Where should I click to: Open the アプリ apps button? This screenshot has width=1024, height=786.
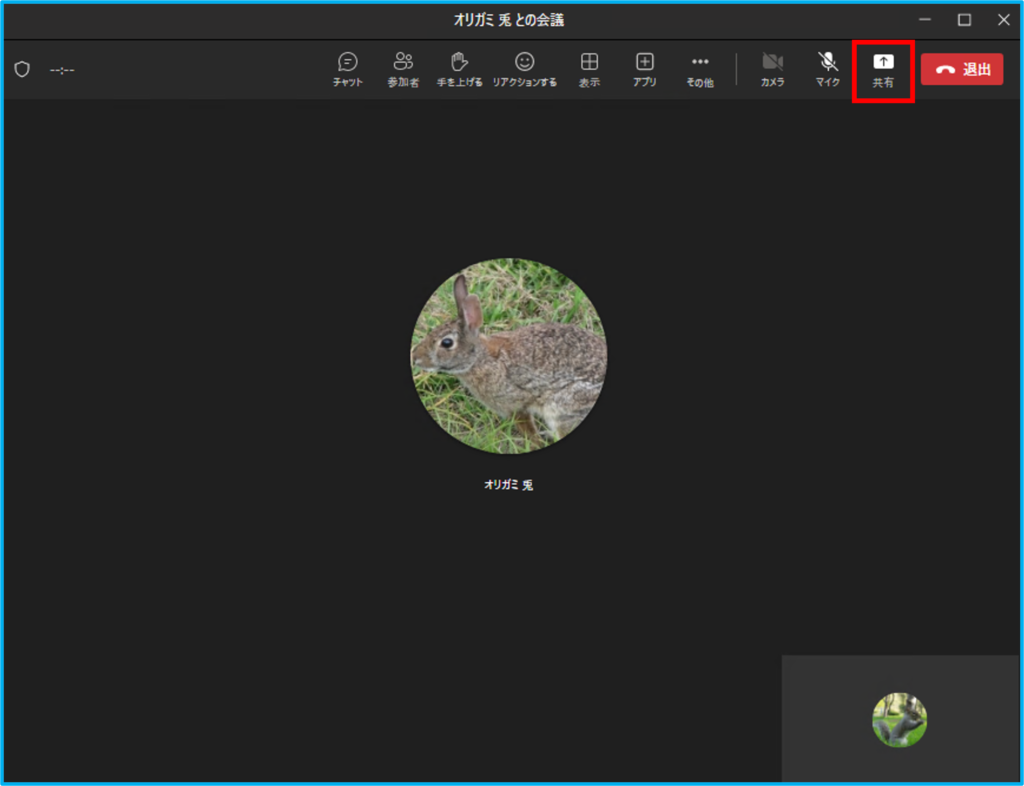point(645,70)
